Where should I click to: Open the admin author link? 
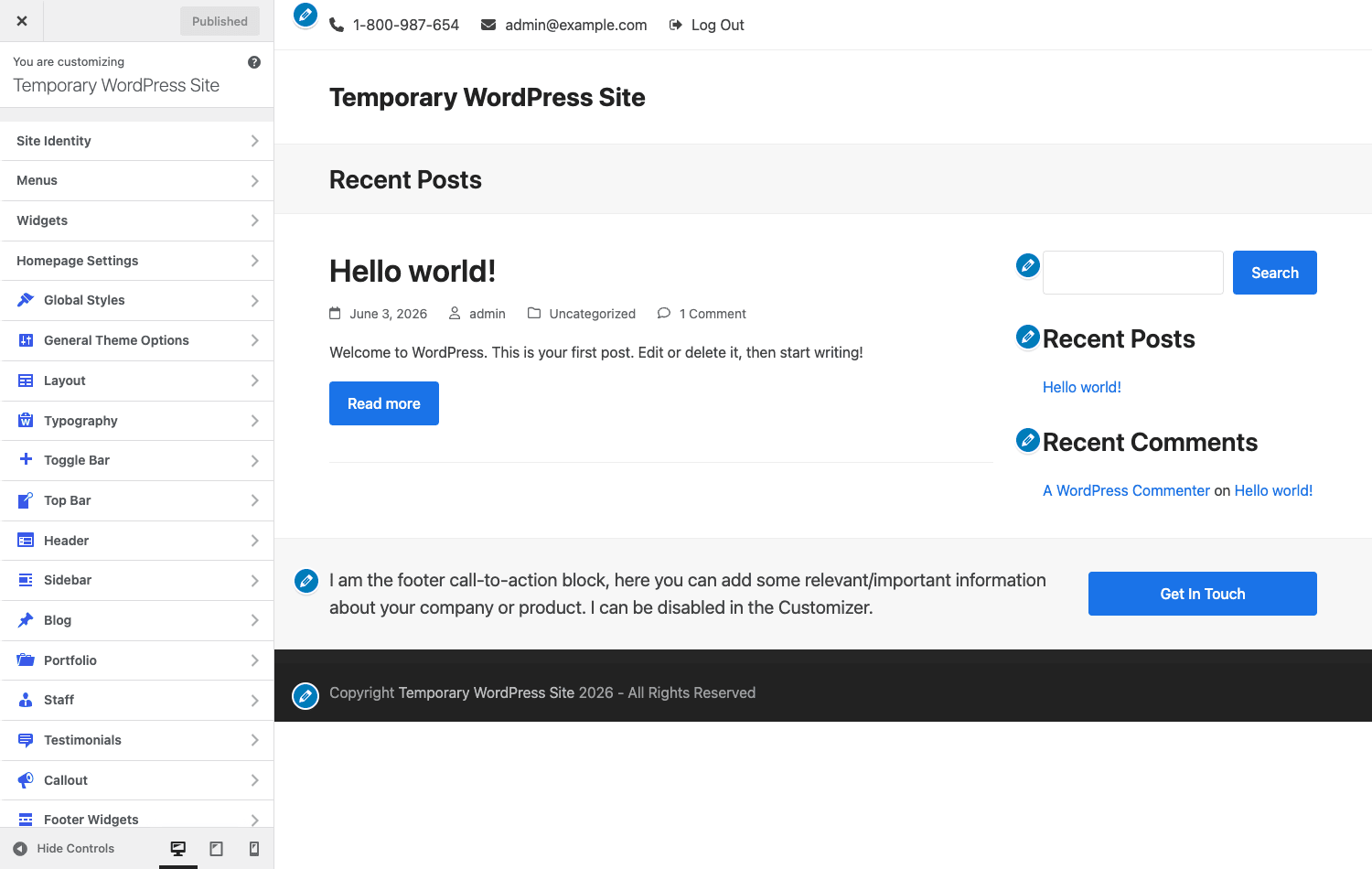[487, 314]
